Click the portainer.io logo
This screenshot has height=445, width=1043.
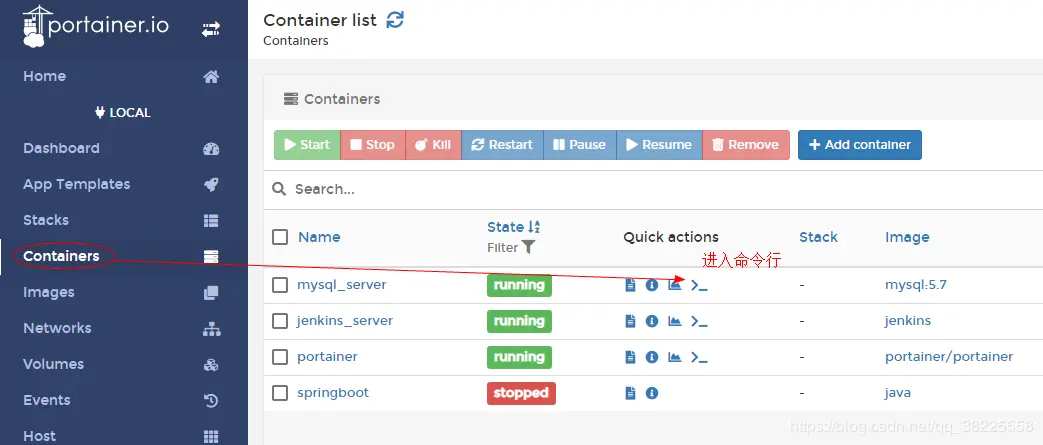(96, 25)
